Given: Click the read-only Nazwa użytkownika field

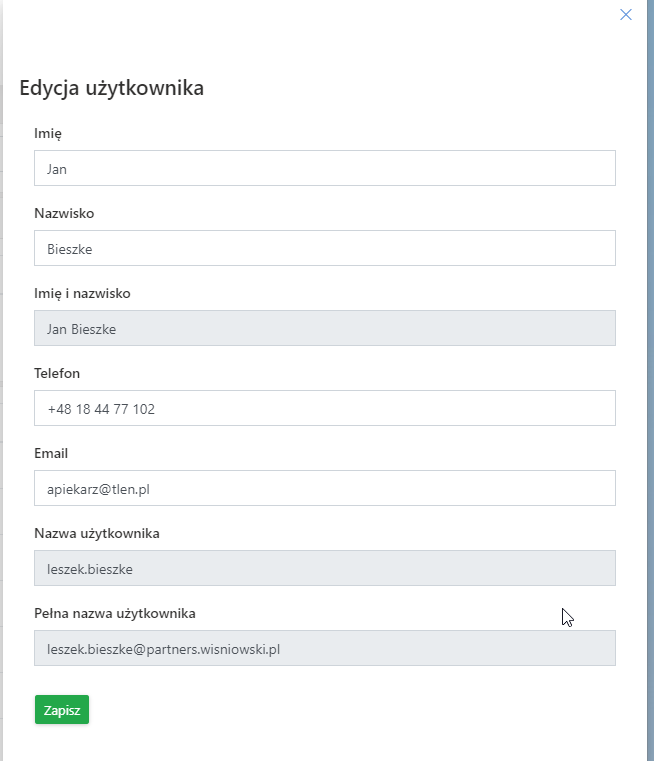Looking at the screenshot, I should coord(324,568).
